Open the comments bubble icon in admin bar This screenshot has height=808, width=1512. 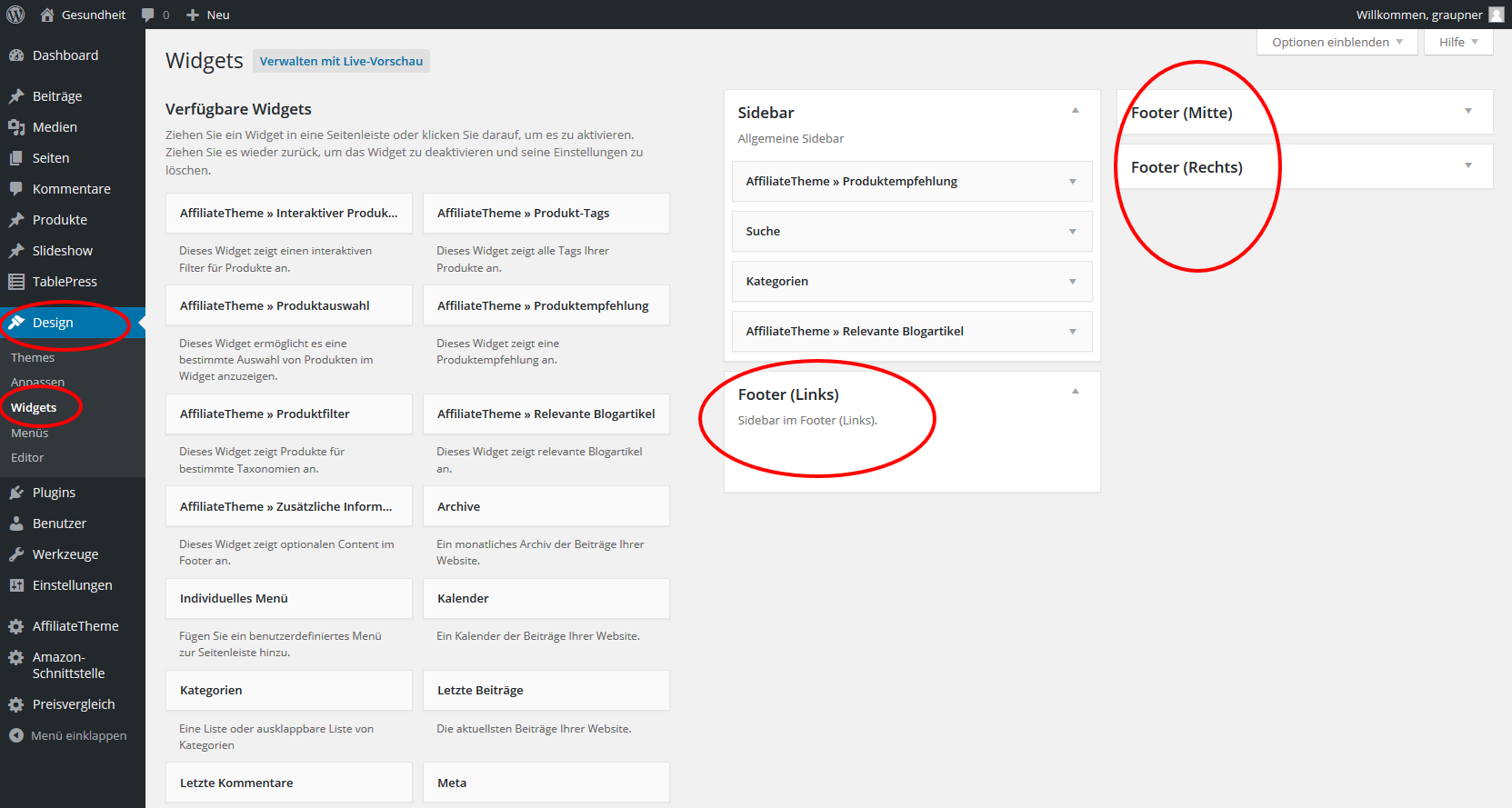pos(147,15)
